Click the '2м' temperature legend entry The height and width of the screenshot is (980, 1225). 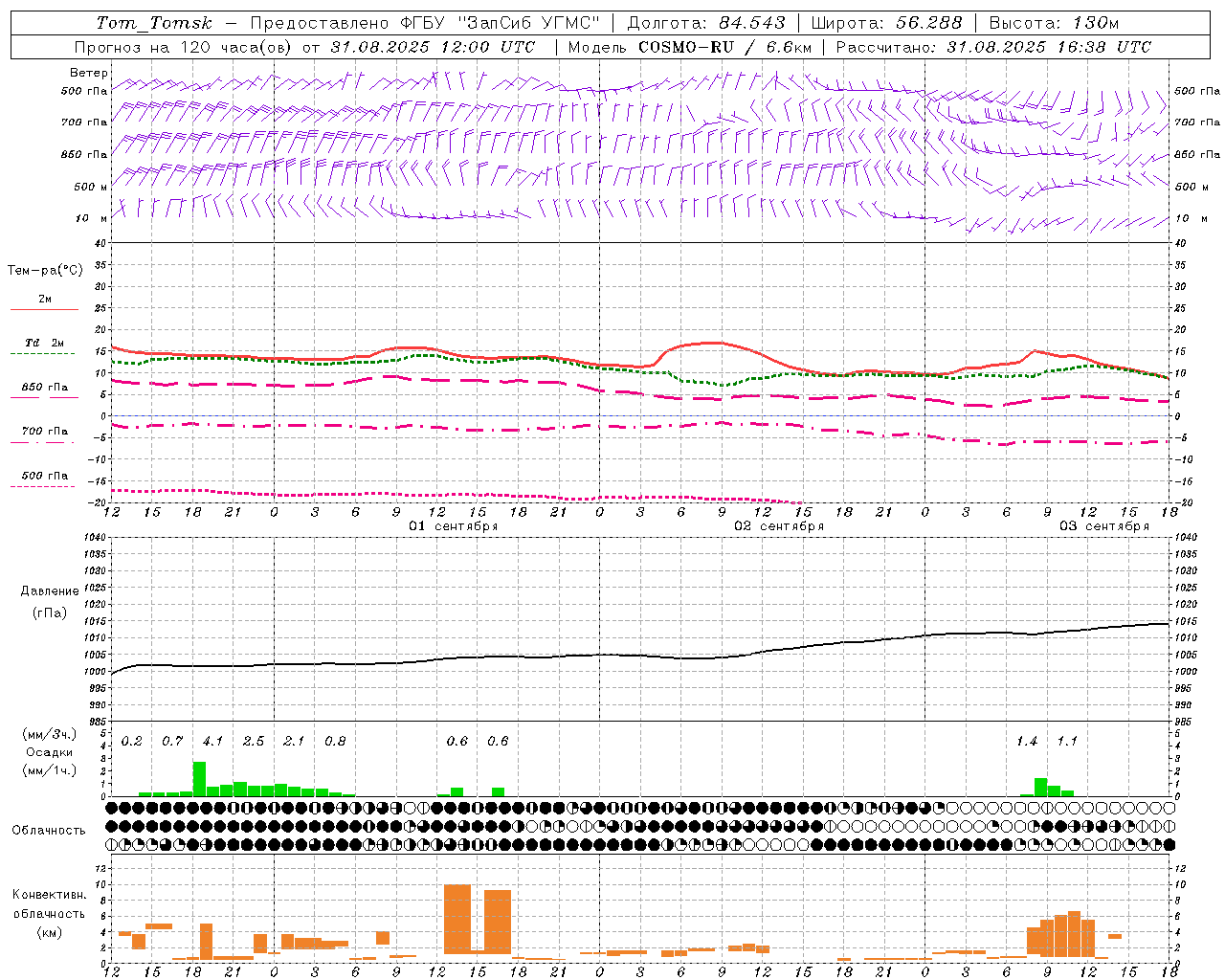(45, 300)
